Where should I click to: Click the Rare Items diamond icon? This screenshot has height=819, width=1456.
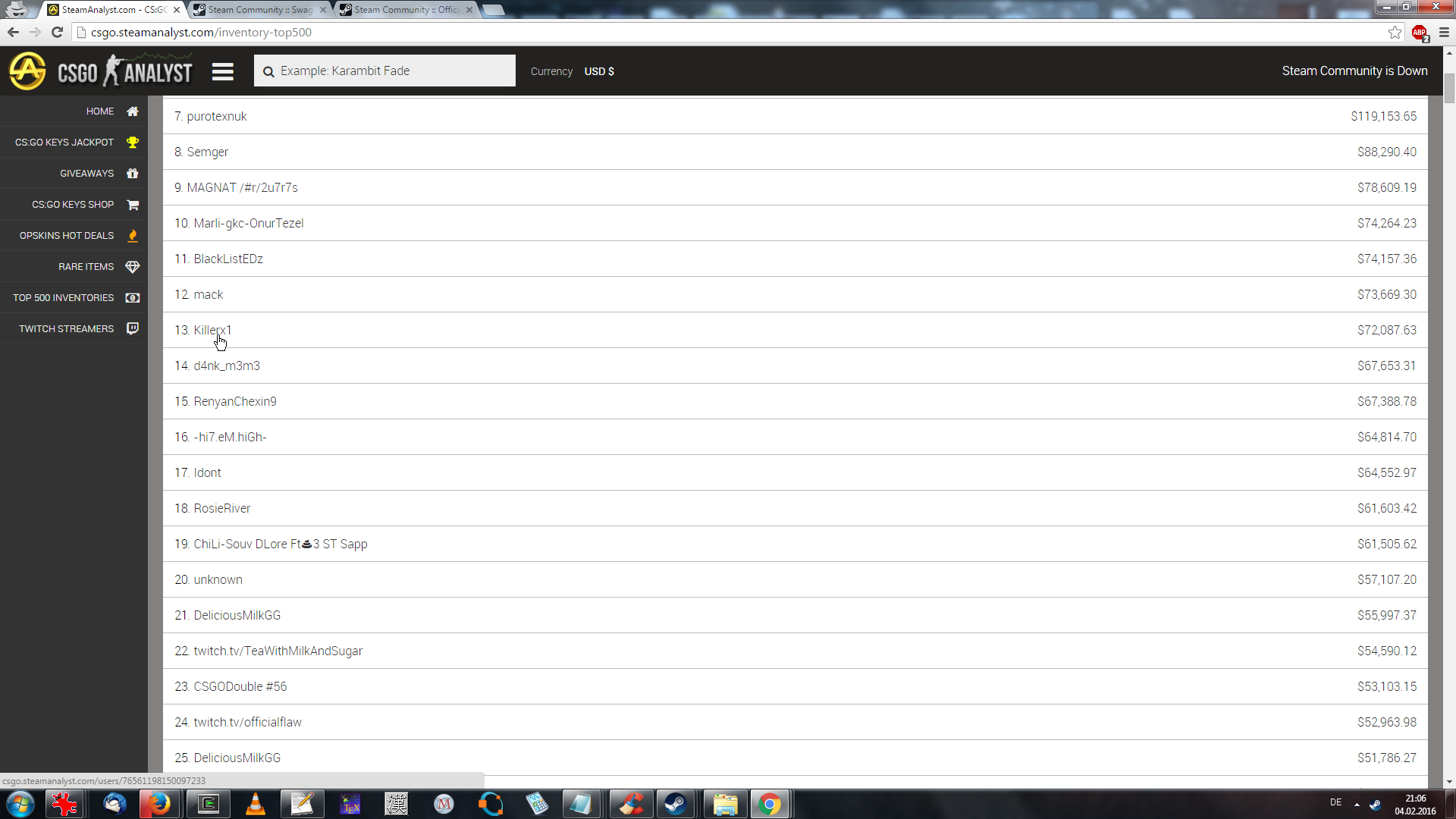133,267
